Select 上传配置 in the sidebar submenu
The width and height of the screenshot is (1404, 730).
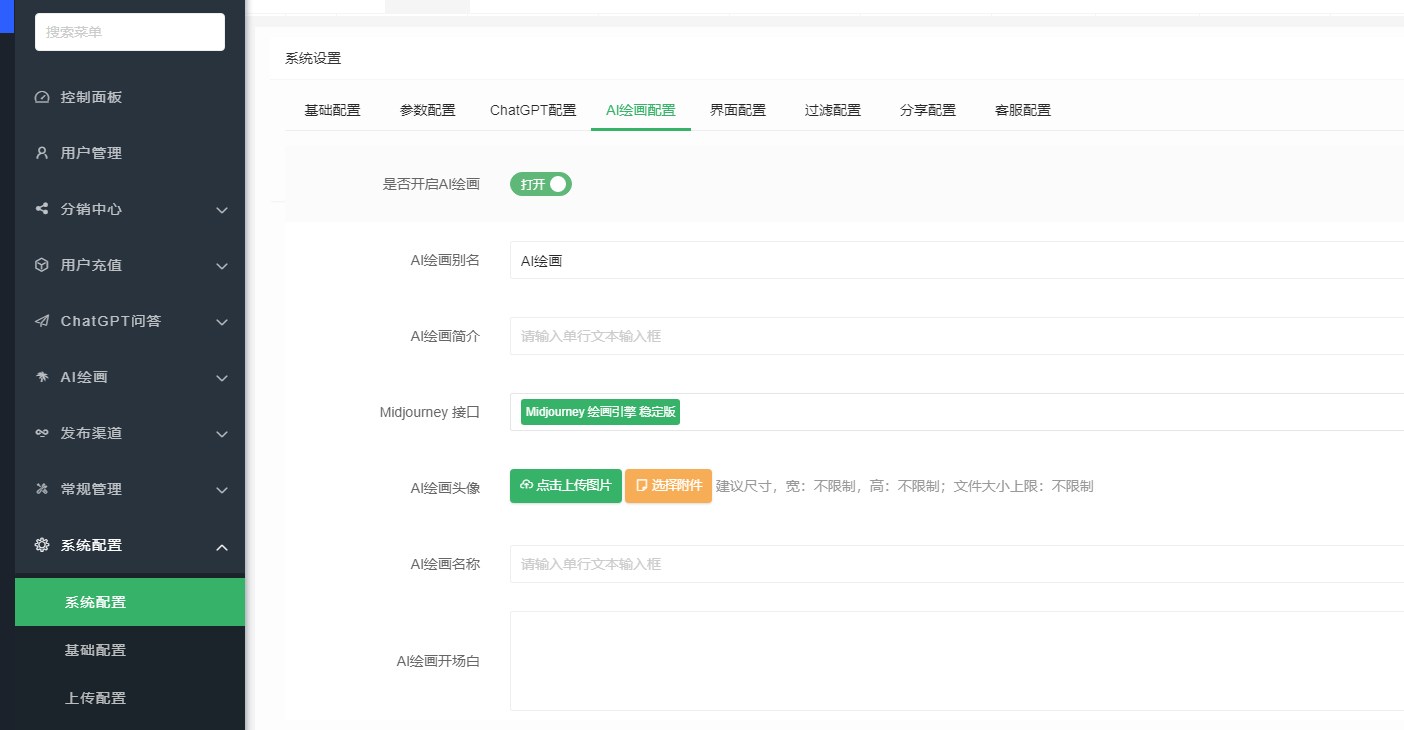[96, 698]
